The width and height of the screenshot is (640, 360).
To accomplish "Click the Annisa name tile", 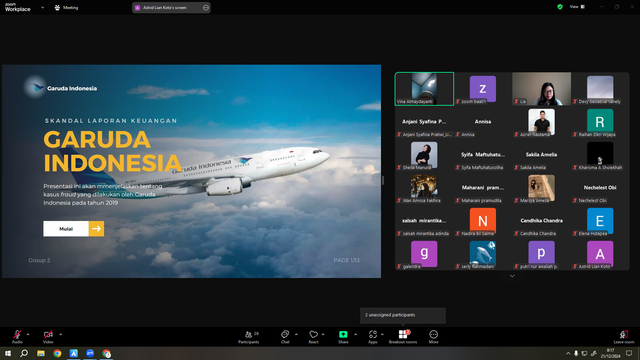I will click(x=483, y=122).
